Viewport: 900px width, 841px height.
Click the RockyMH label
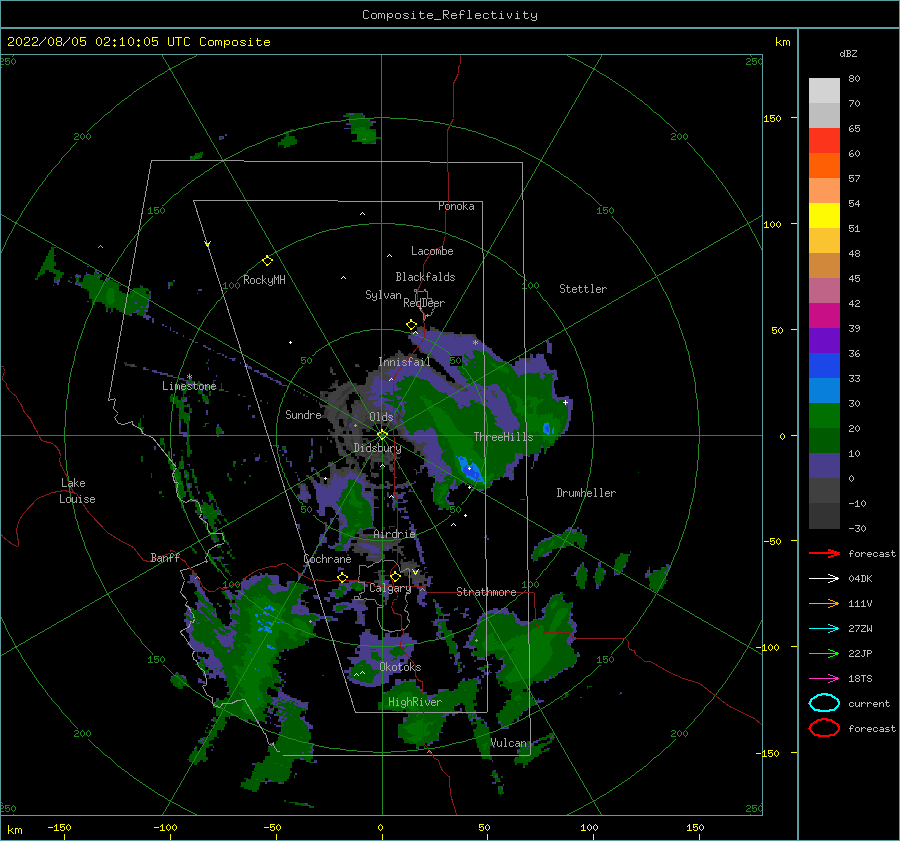tap(264, 280)
